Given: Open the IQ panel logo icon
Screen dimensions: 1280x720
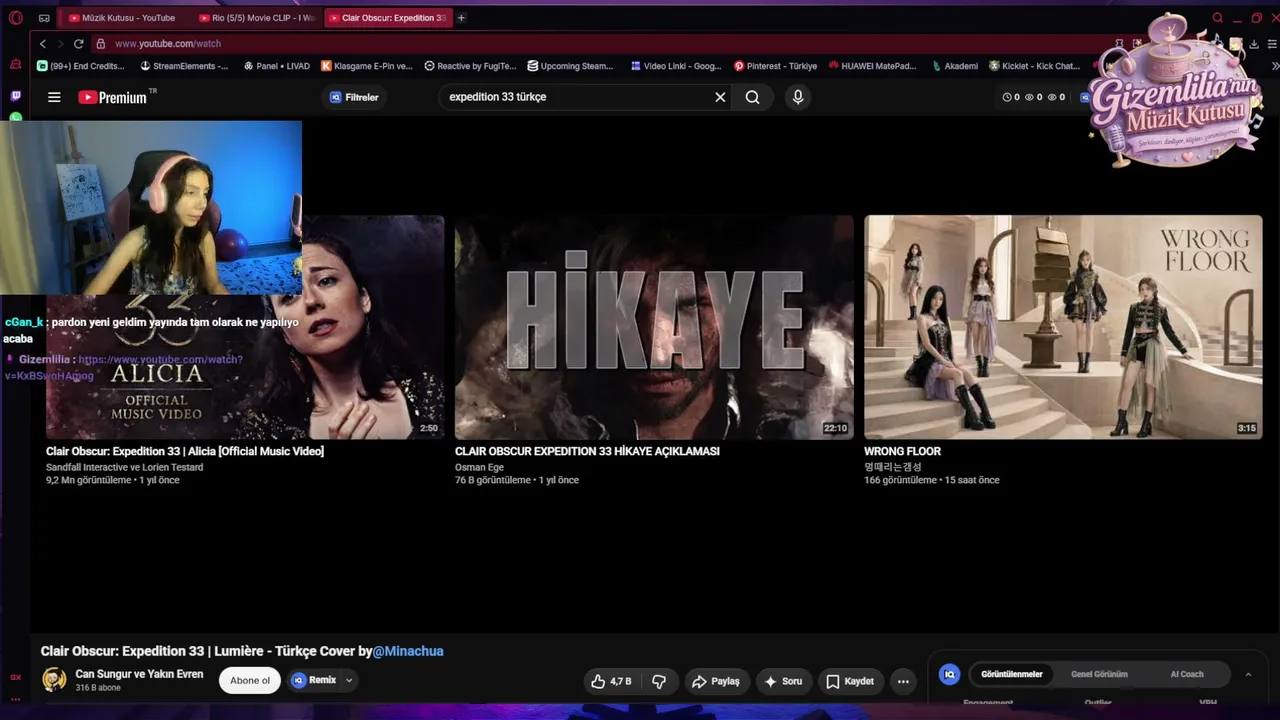Looking at the screenshot, I should point(950,674).
